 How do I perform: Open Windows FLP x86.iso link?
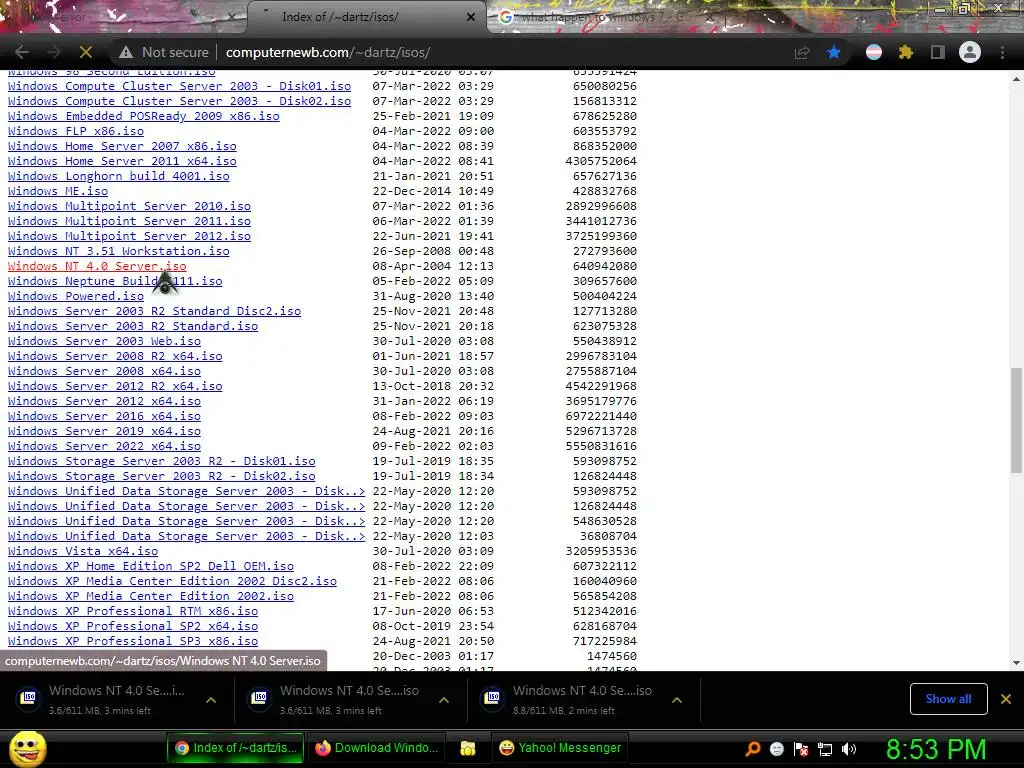(x=76, y=131)
